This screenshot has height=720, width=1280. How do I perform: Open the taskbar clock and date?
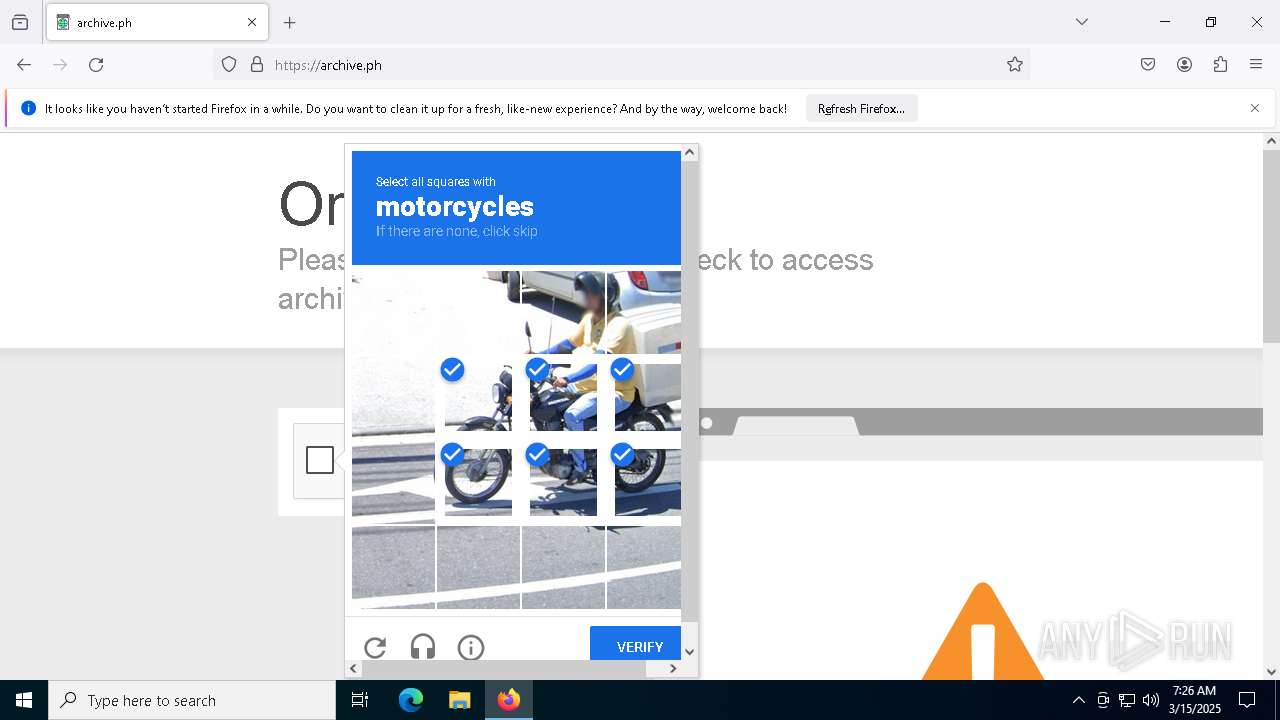[x=1194, y=700]
